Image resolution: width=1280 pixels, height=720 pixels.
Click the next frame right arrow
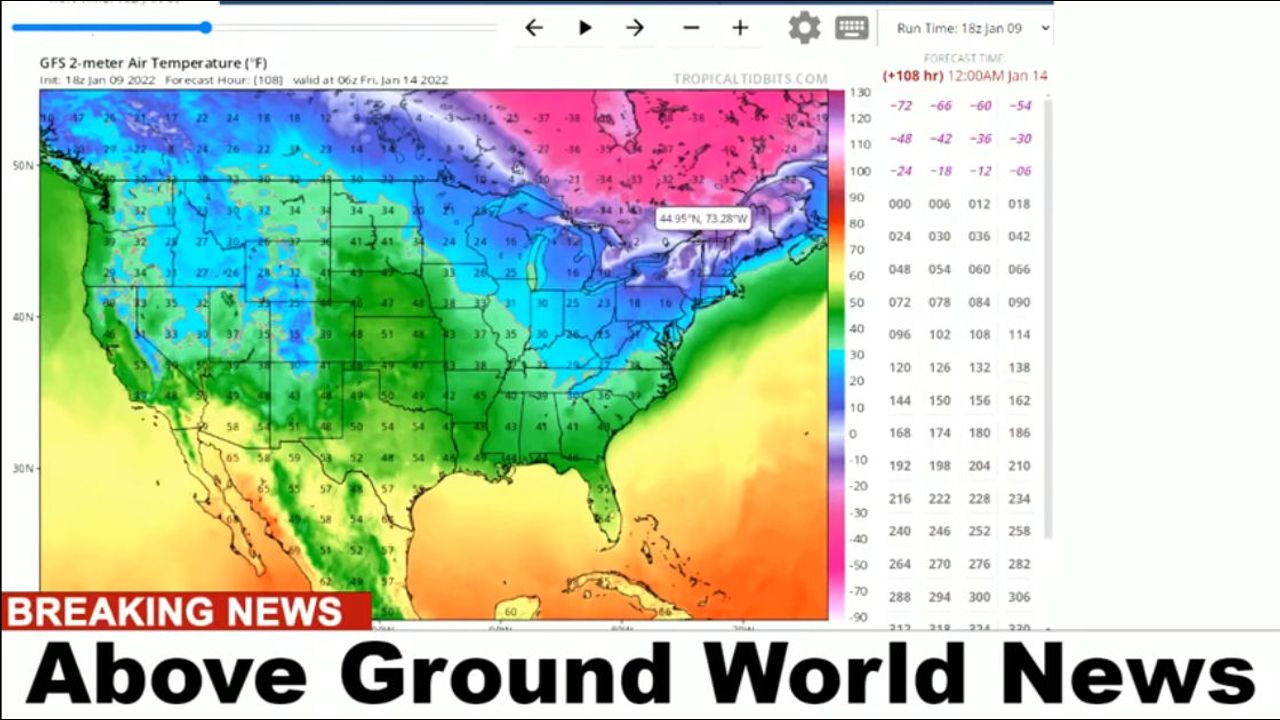(x=635, y=28)
